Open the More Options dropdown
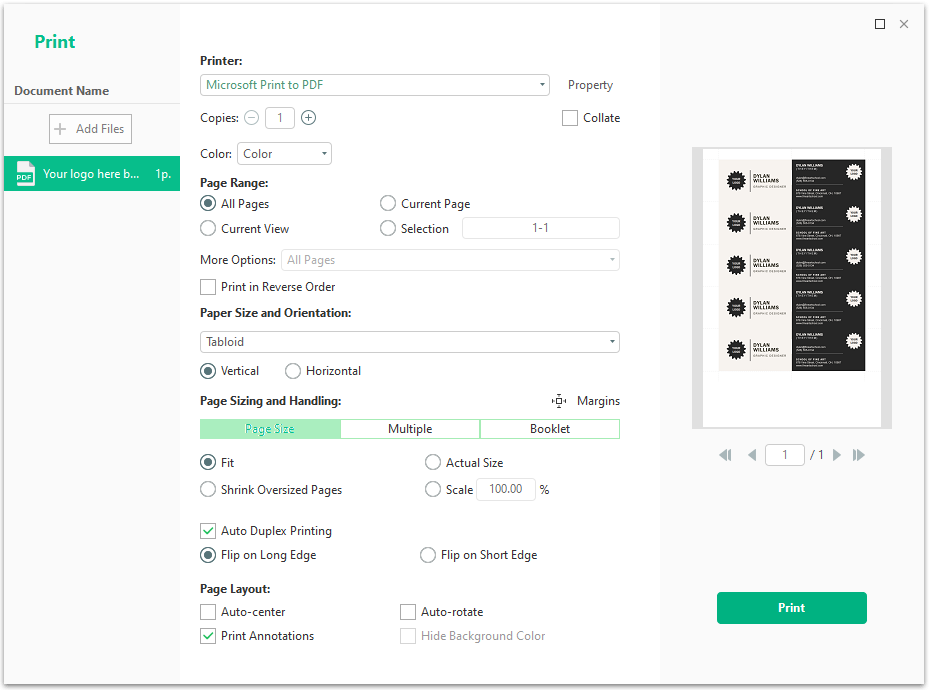This screenshot has height=690, width=929. click(x=450, y=260)
